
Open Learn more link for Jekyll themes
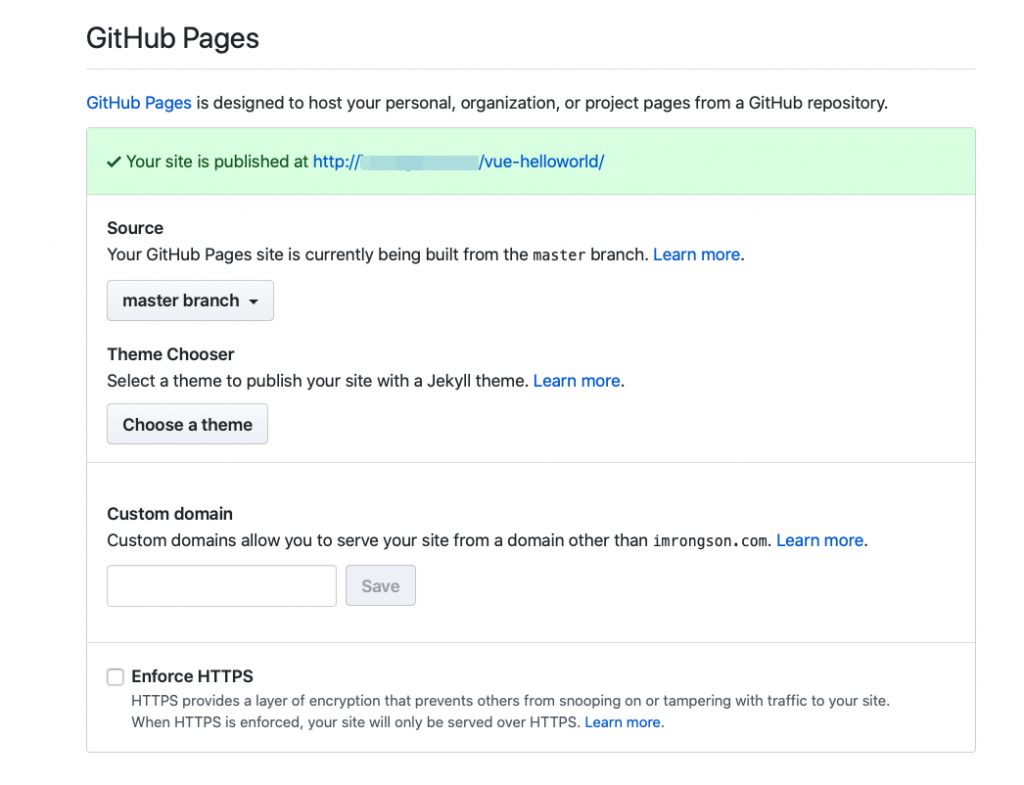[576, 380]
